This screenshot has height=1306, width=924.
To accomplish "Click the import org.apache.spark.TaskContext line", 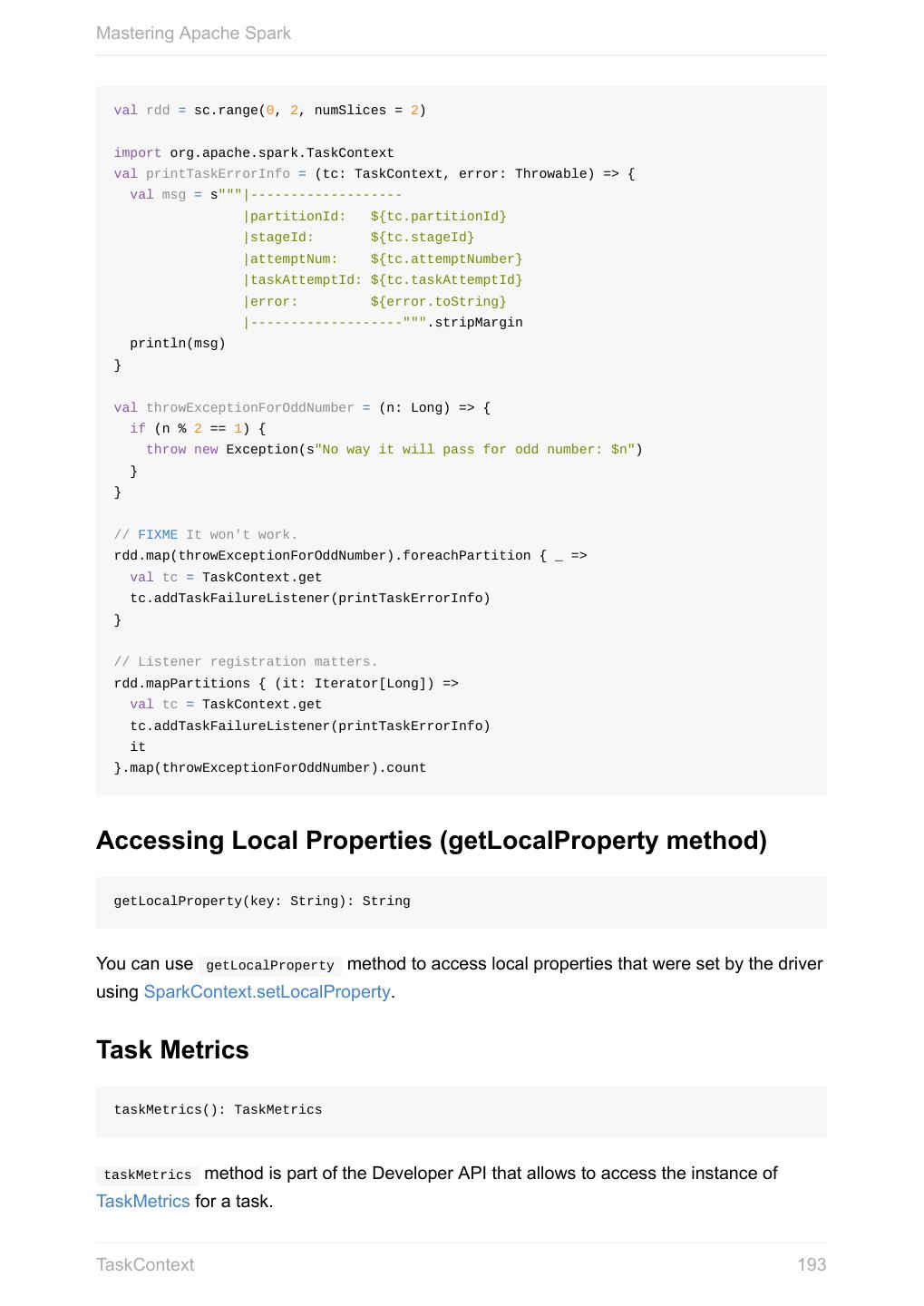I will tap(254, 153).
